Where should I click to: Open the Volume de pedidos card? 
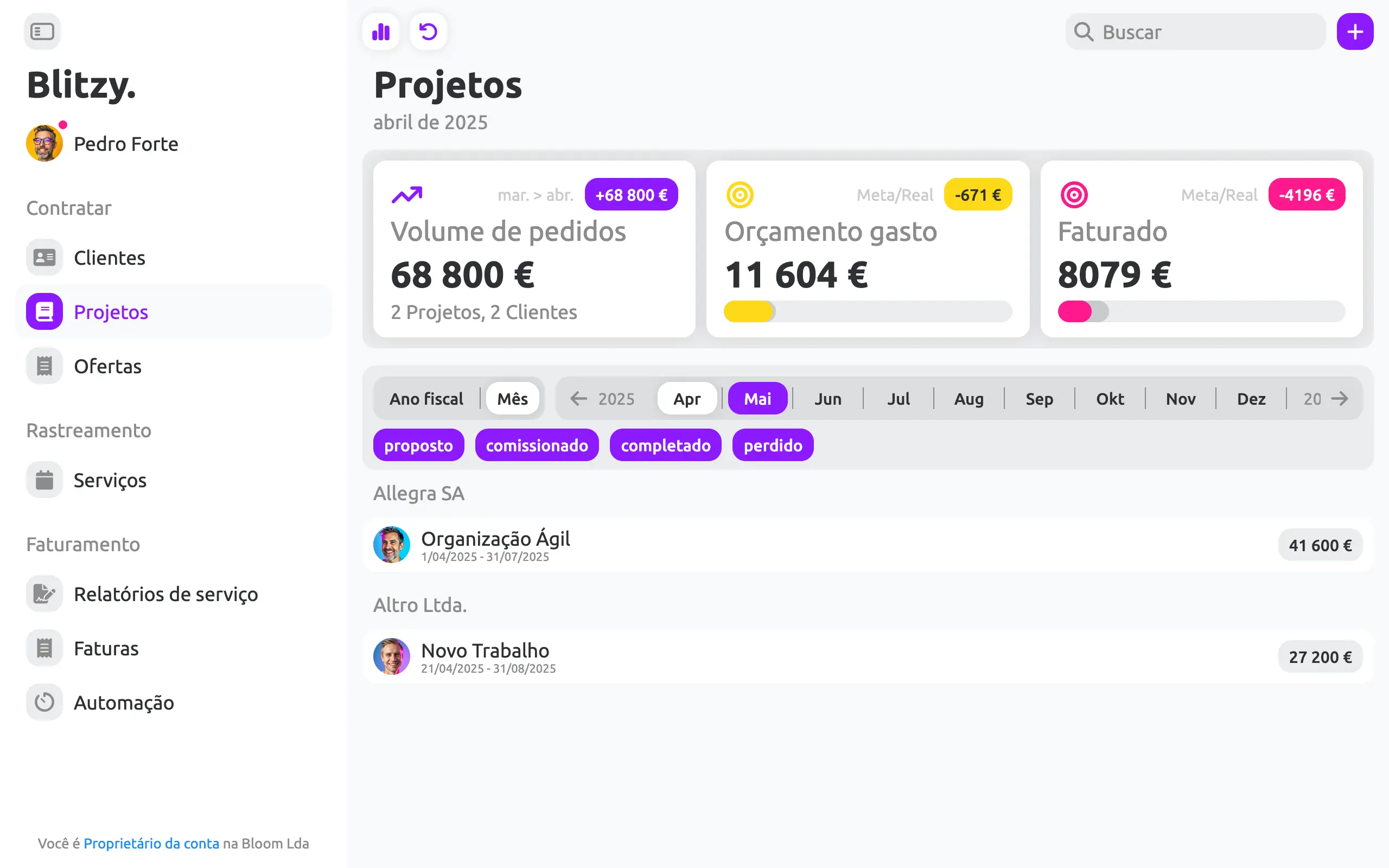pos(534,248)
